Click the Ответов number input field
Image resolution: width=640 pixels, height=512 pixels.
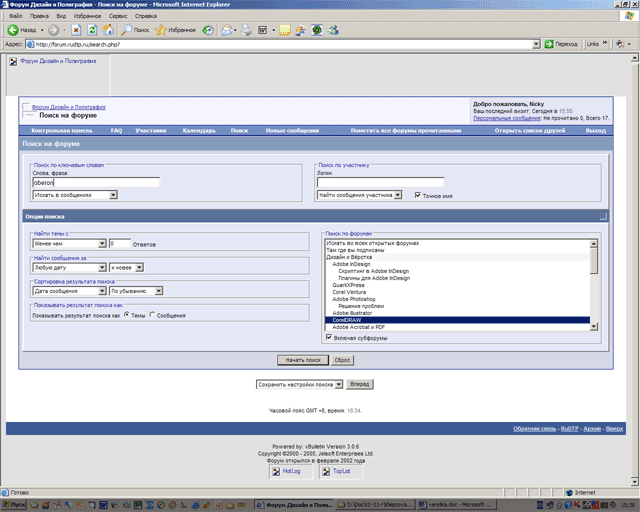[x=120, y=244]
